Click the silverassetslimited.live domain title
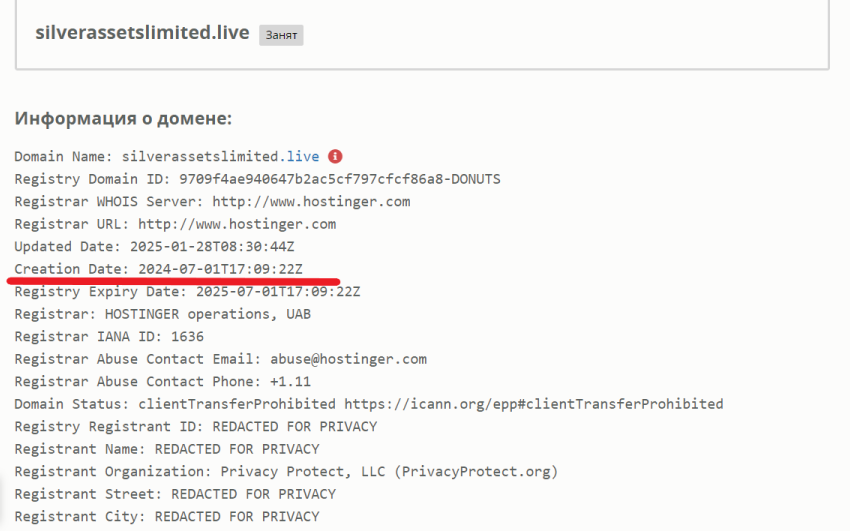The height and width of the screenshot is (531, 850). click(142, 32)
